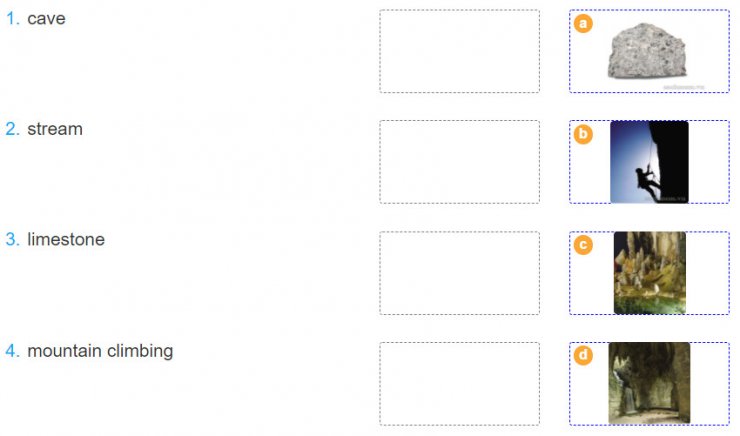Click the orange 'd' badge icon
This screenshot has height=436, width=740.
click(583, 355)
